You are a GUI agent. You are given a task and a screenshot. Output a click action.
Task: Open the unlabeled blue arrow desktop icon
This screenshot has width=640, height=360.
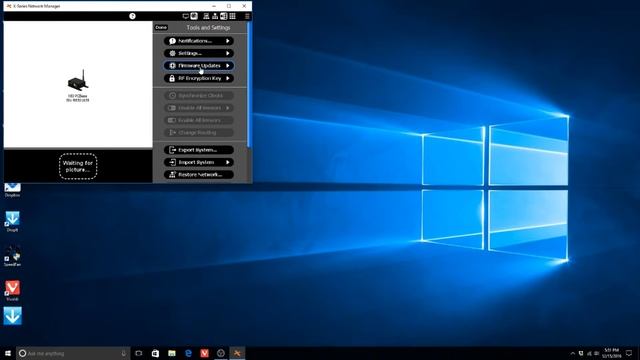[x=12, y=316]
